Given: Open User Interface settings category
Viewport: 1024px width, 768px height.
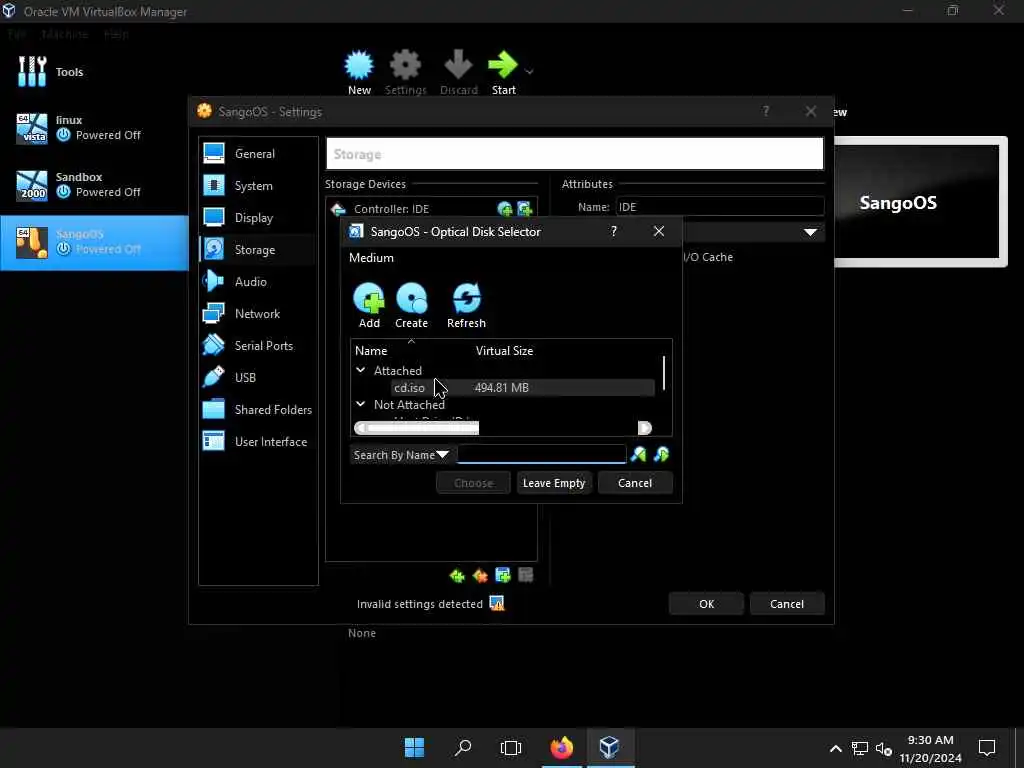Looking at the screenshot, I should pyautogui.click(x=258, y=441).
